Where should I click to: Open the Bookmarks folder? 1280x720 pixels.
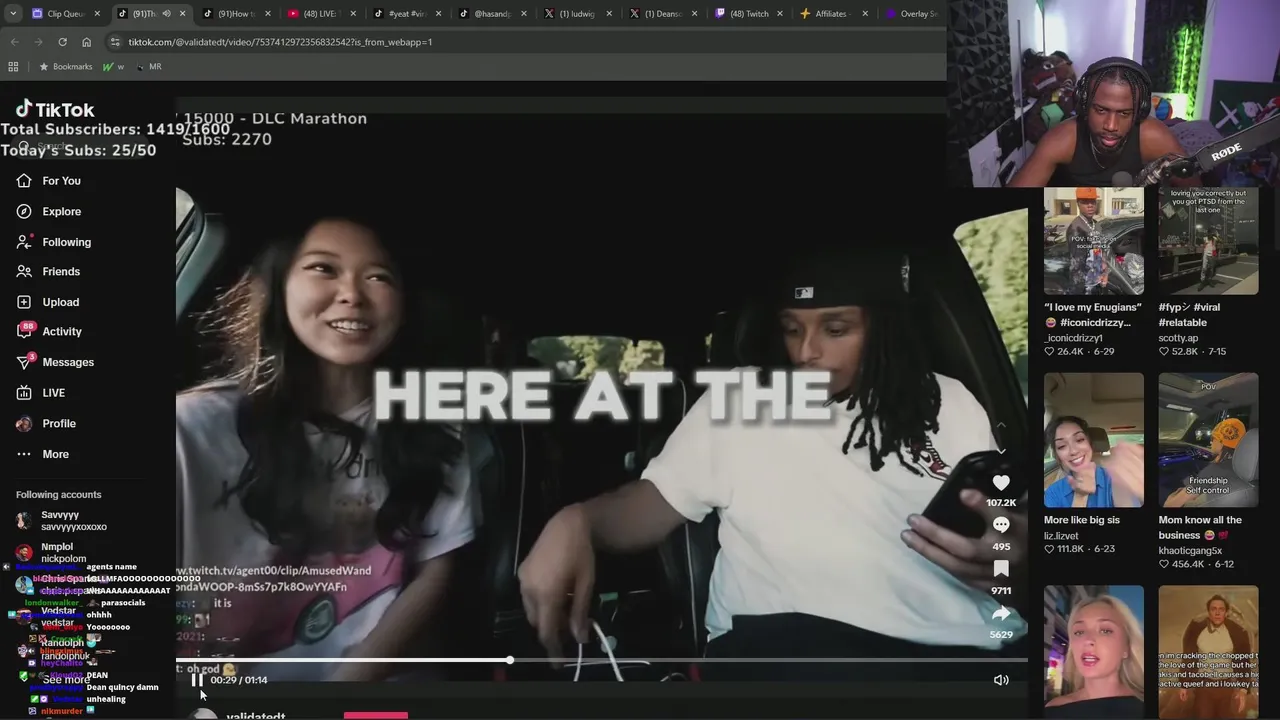pyautogui.click(x=66, y=66)
